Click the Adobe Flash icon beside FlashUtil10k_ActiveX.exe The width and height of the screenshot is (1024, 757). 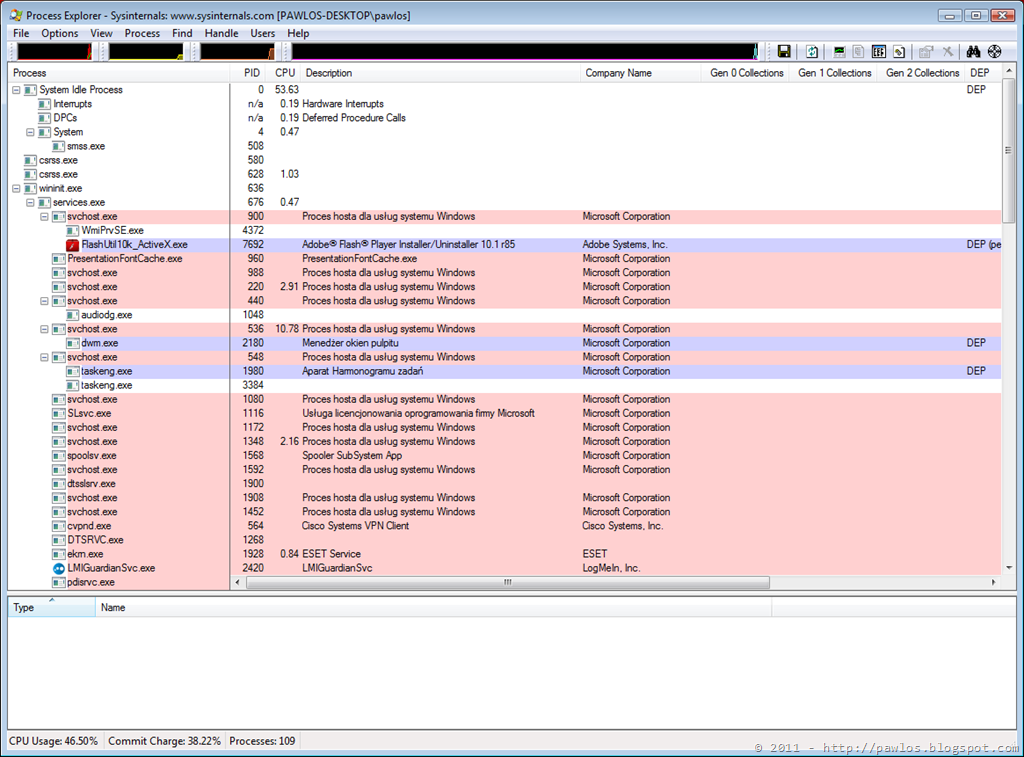click(72, 245)
